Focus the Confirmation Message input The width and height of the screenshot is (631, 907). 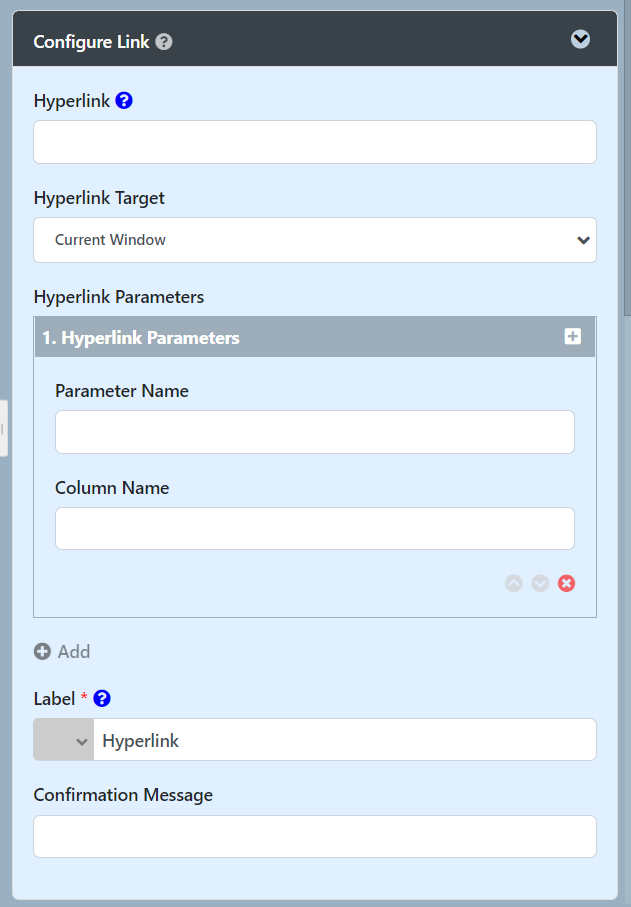coord(314,837)
